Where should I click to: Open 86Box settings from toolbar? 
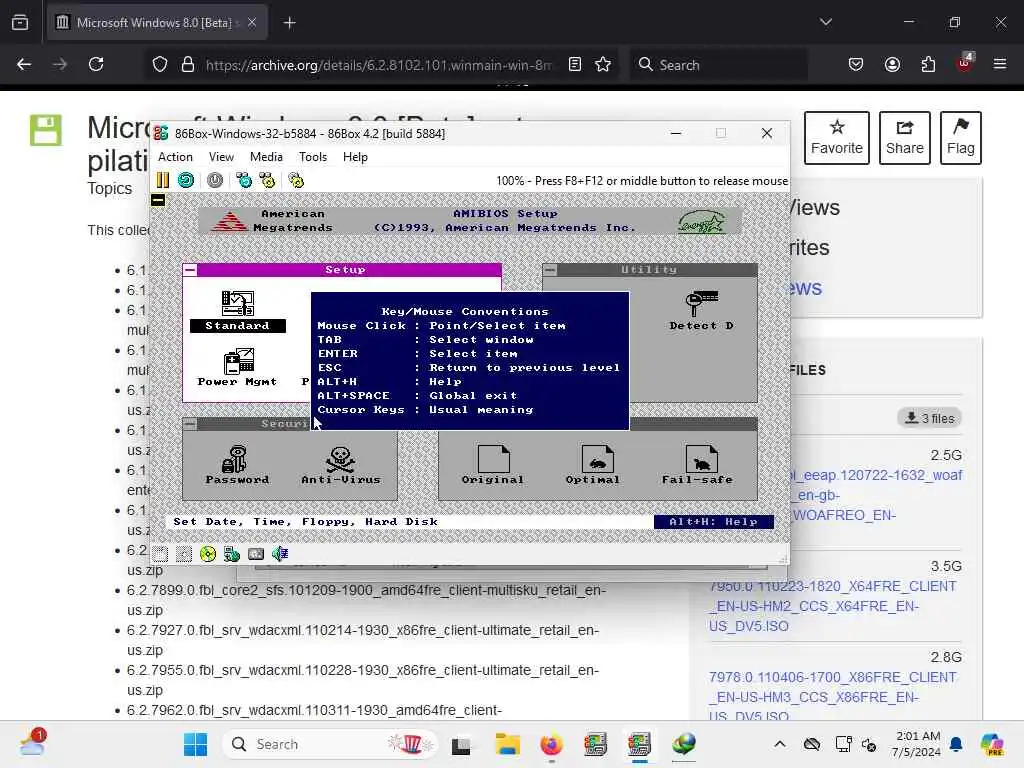pos(296,180)
